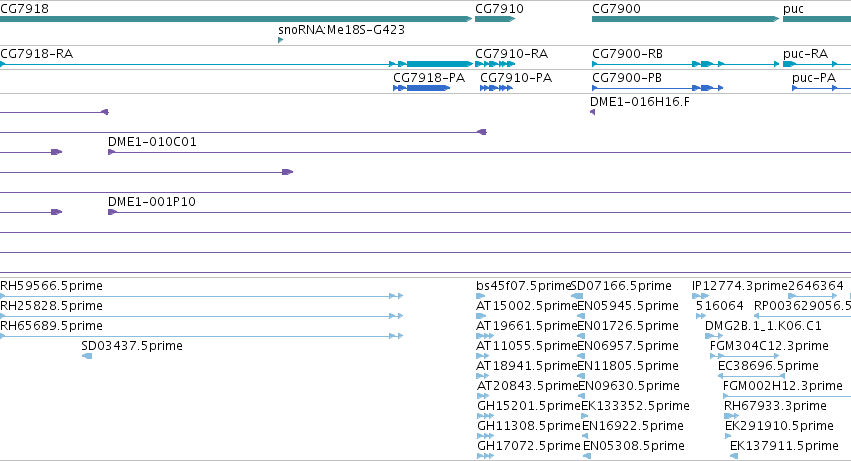Open the CG7900 gene label
This screenshot has height=461, width=851.
click(616, 9)
